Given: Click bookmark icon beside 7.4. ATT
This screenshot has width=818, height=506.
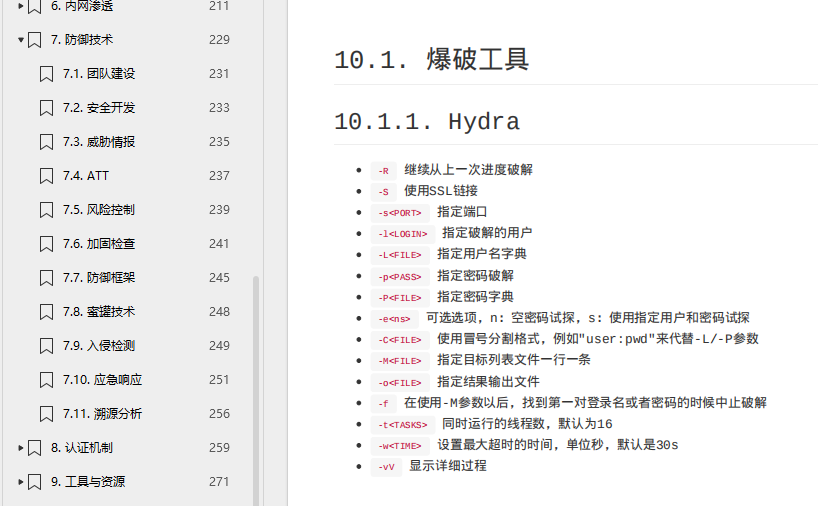Looking at the screenshot, I should pos(46,176).
